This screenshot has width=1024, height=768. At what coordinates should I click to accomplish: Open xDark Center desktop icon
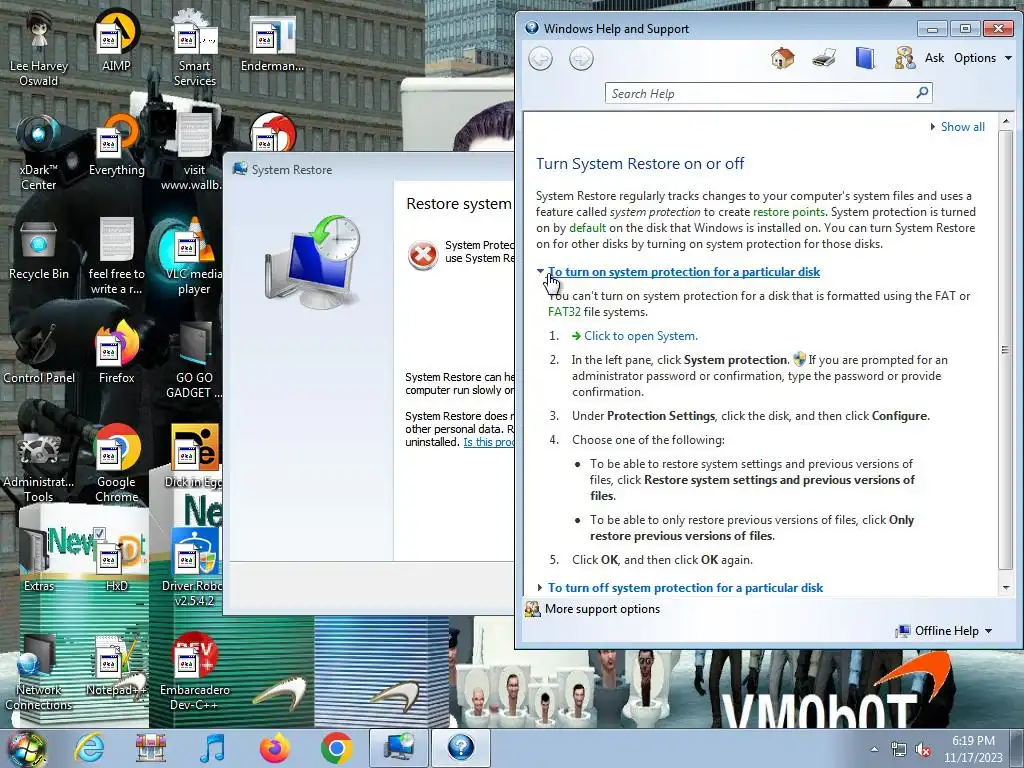39,152
